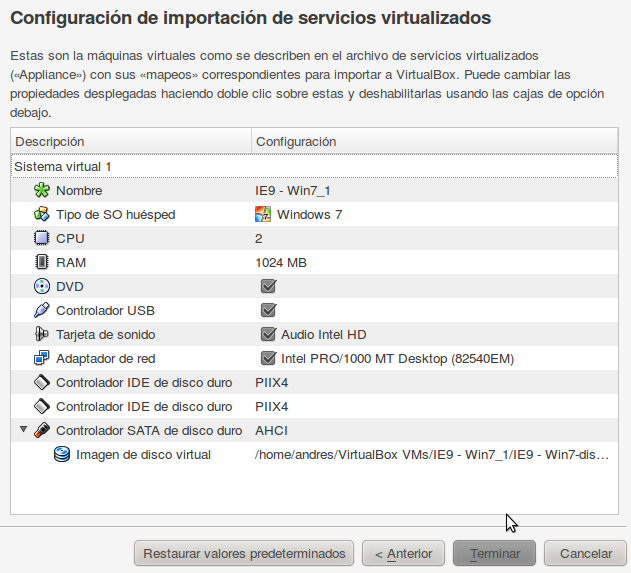Viewport: 631px width, 573px height.
Task: Select the Audio Intel HD text
Action: [x=324, y=334]
